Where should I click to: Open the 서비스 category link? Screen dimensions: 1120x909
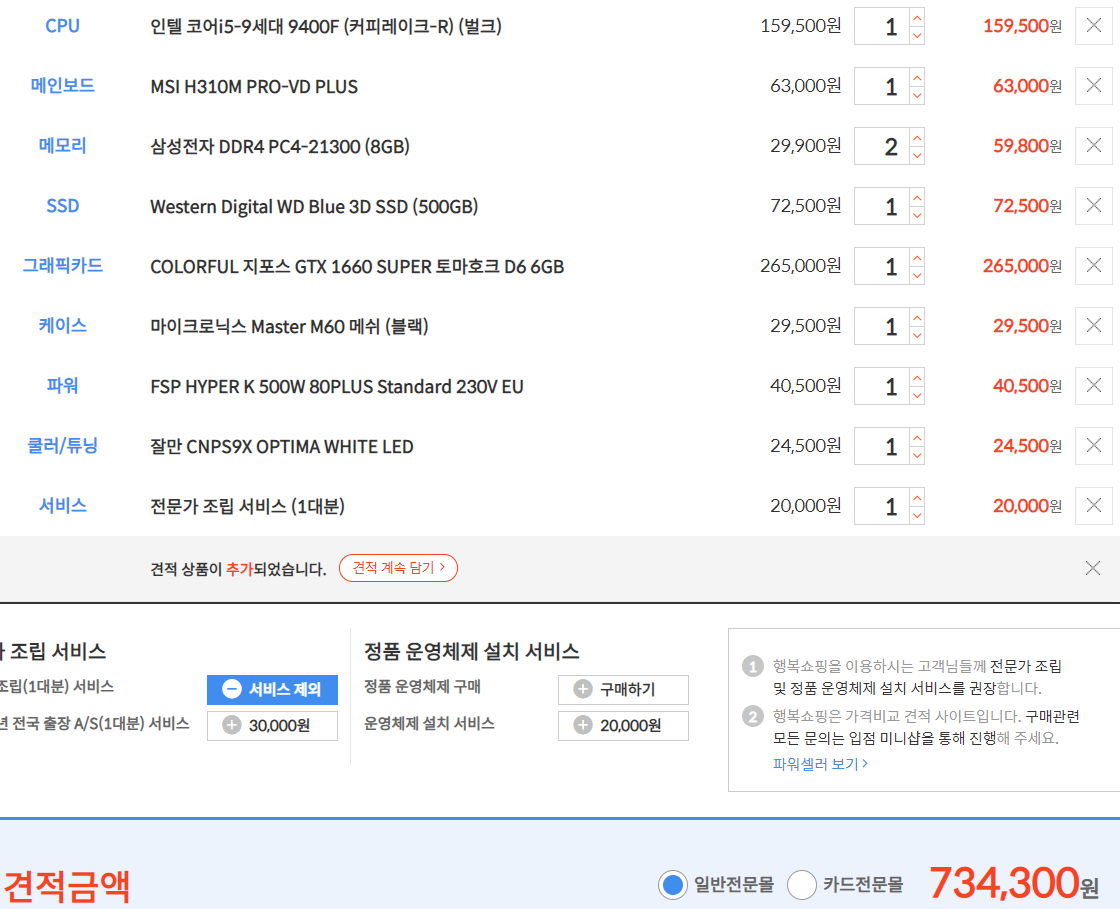(x=62, y=506)
